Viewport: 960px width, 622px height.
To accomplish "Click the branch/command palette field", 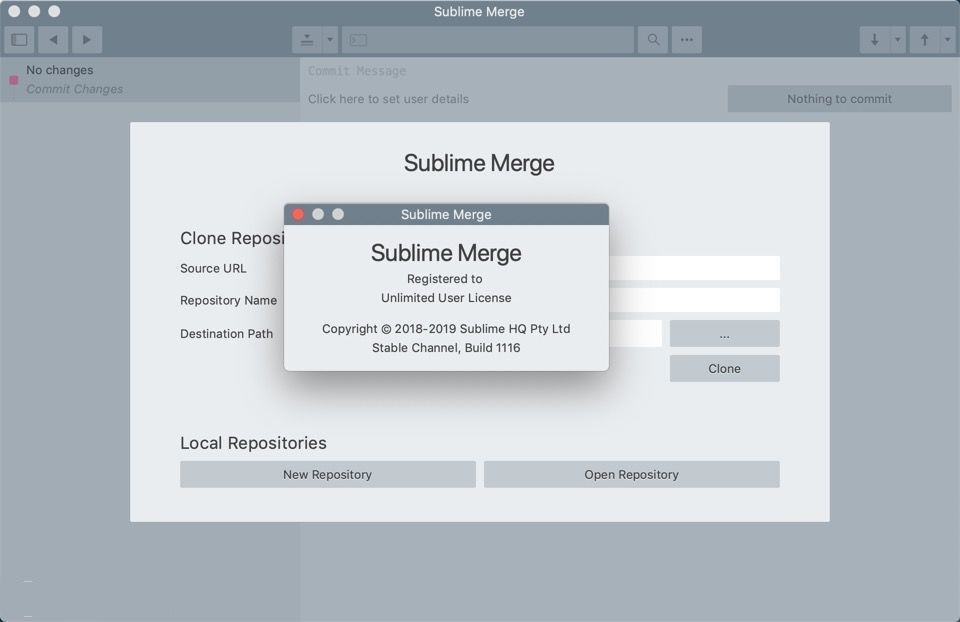I will click(488, 40).
